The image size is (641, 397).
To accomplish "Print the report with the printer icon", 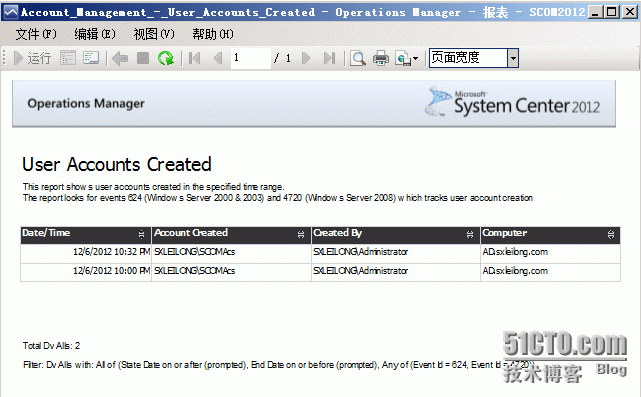I will (x=381, y=58).
